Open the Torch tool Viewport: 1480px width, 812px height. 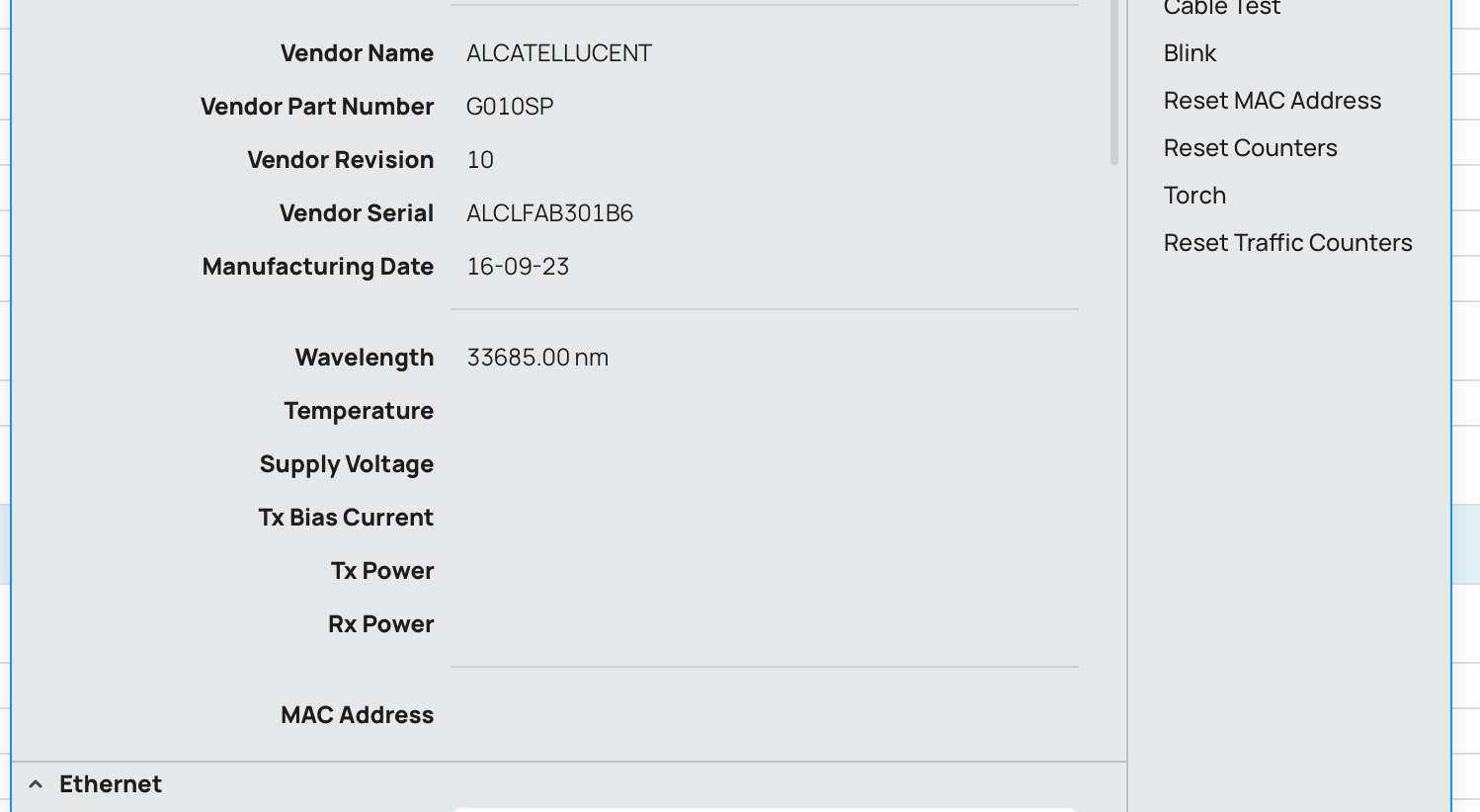tap(1194, 196)
